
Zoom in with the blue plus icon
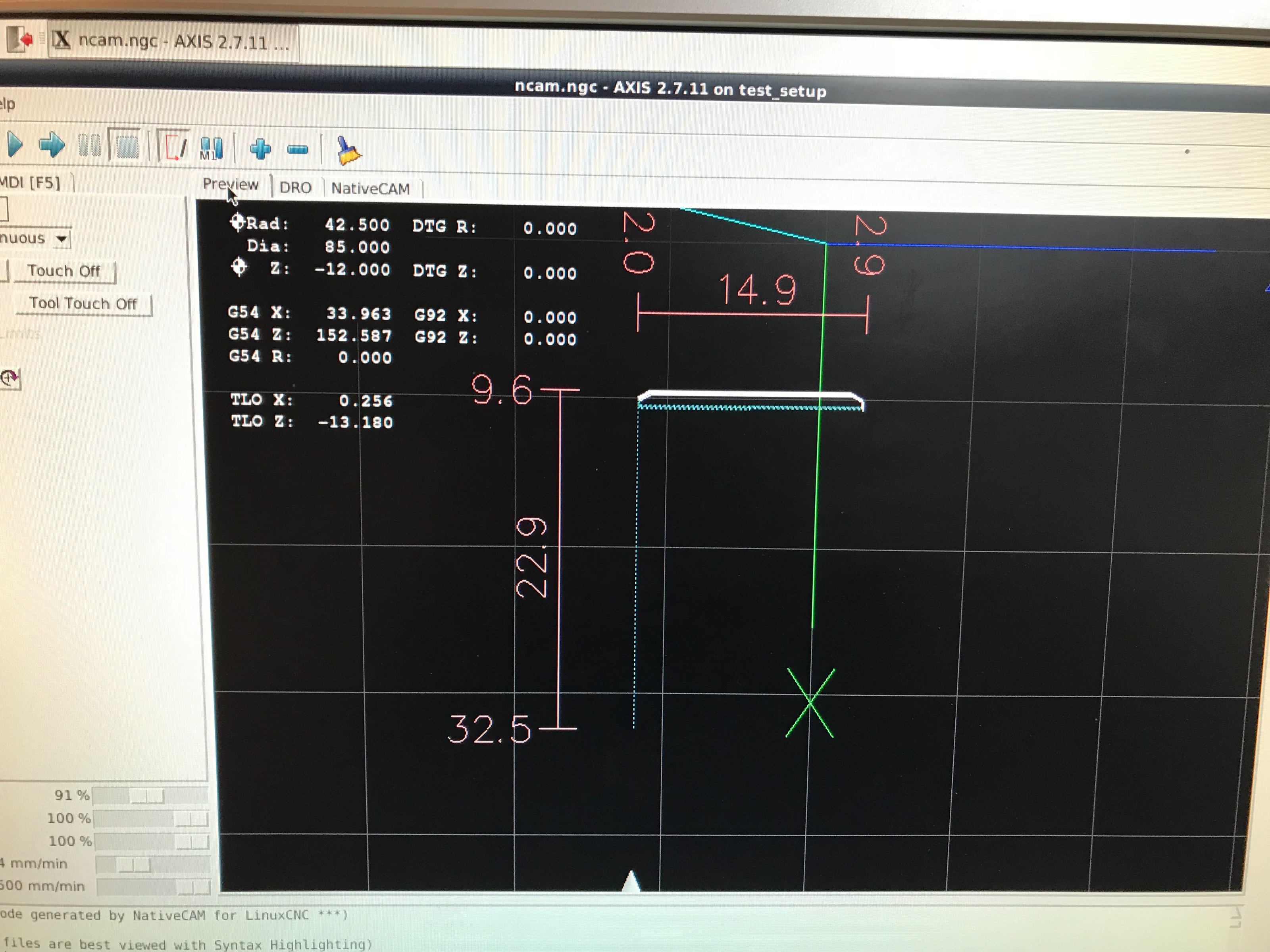pyautogui.click(x=261, y=149)
